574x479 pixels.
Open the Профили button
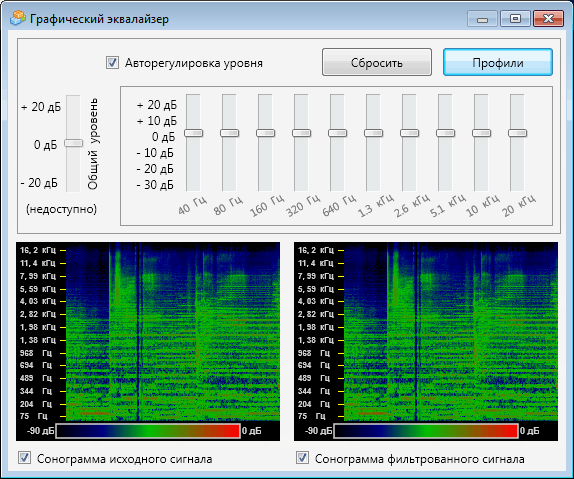[497, 63]
